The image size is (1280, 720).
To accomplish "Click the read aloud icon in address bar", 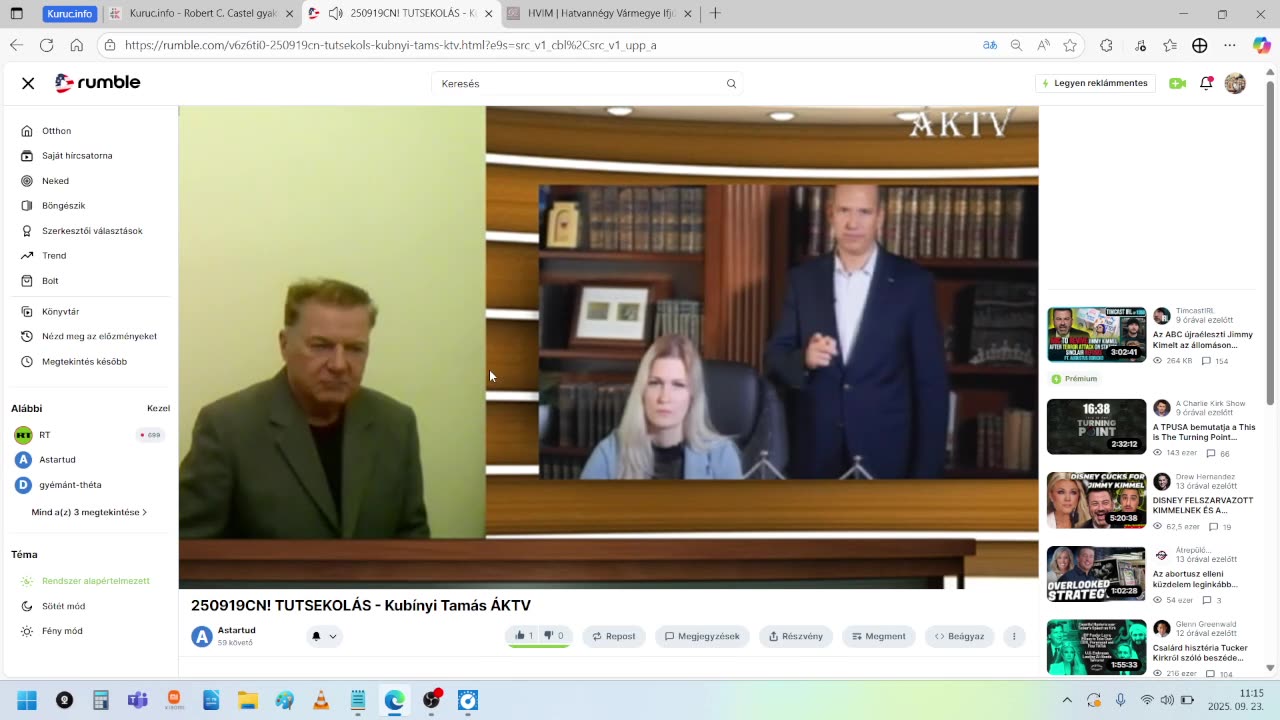I will [1043, 45].
